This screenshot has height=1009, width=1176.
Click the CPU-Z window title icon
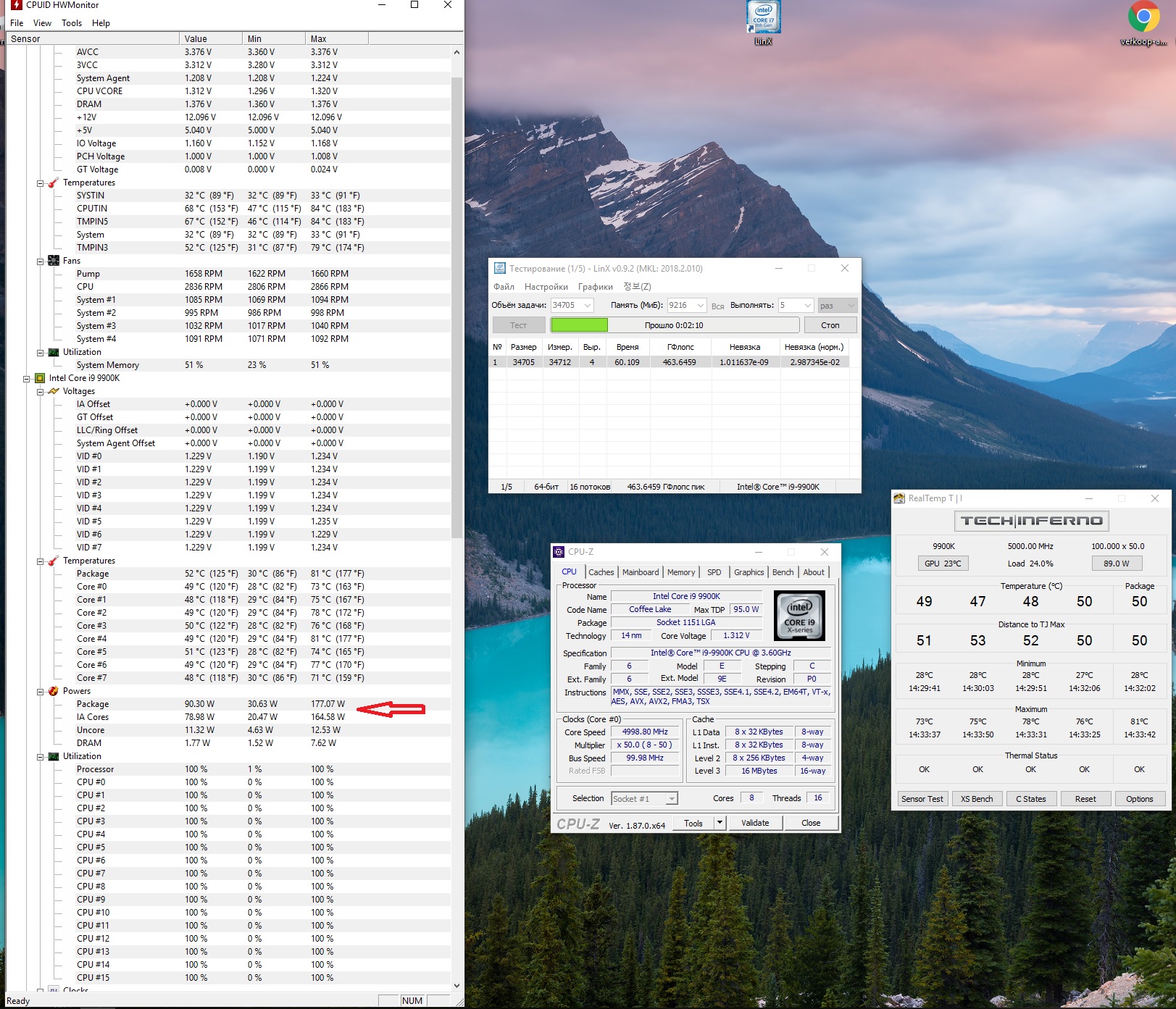click(x=559, y=552)
